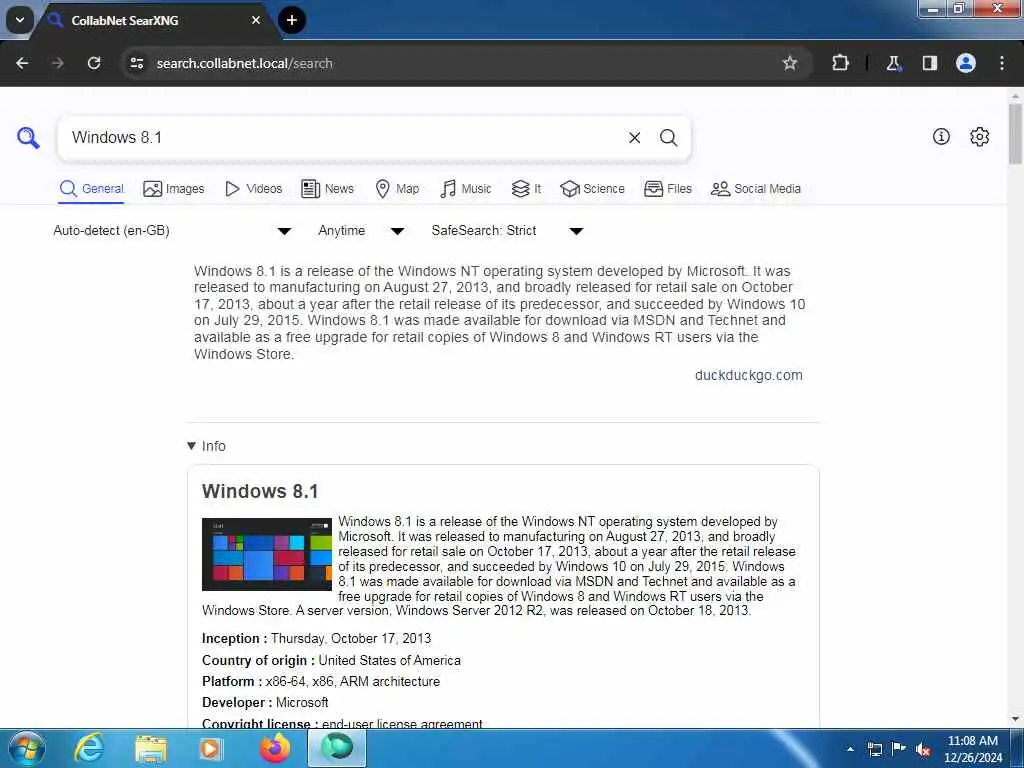
Task: Click the taskbar clock and date
Action: 972,749
